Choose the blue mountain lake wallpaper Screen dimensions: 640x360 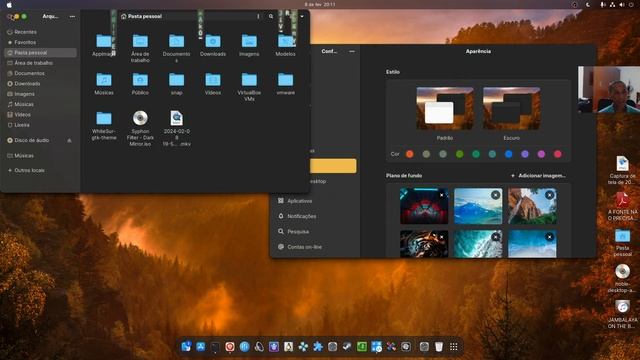478,206
